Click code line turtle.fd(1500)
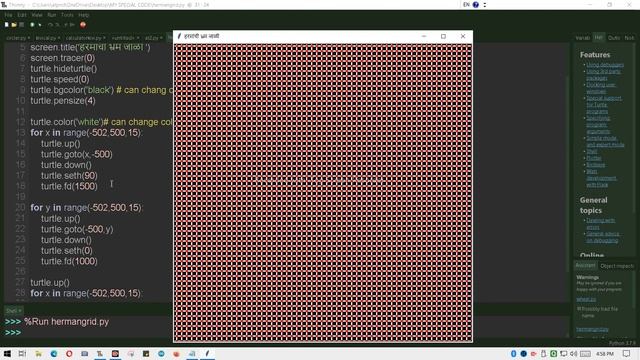 (x=69, y=187)
